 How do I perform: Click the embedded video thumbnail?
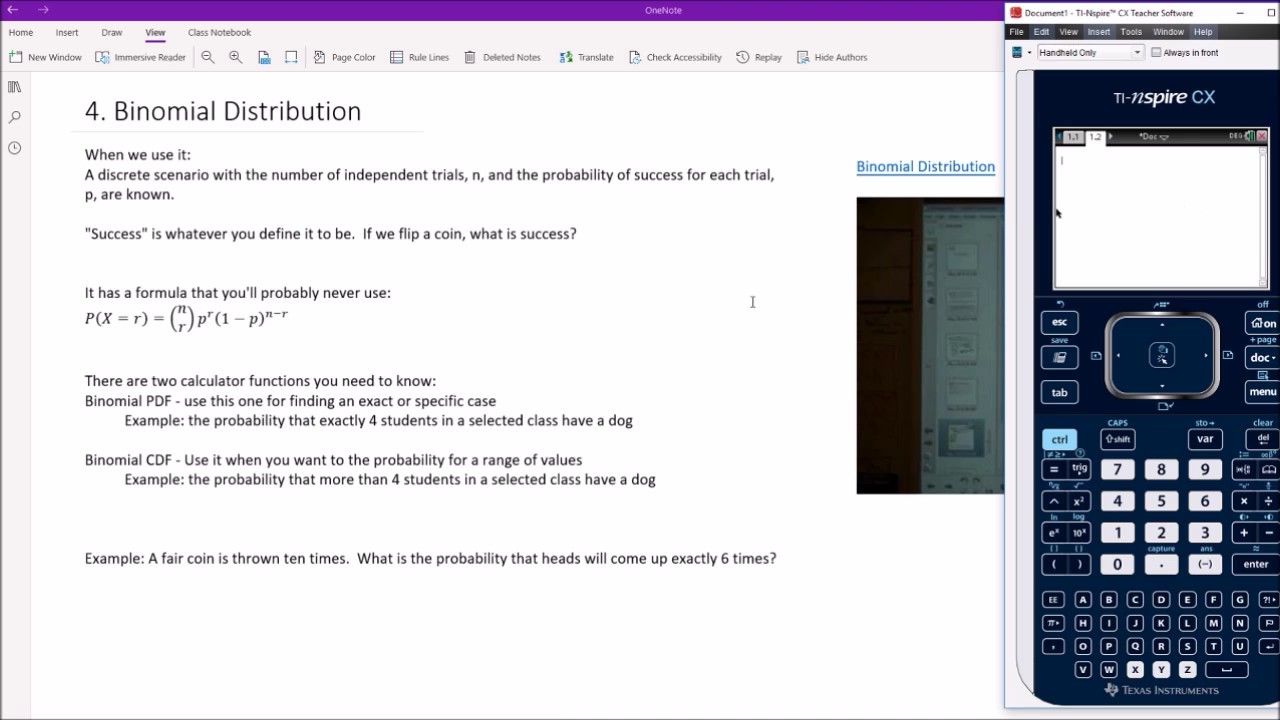click(930, 345)
